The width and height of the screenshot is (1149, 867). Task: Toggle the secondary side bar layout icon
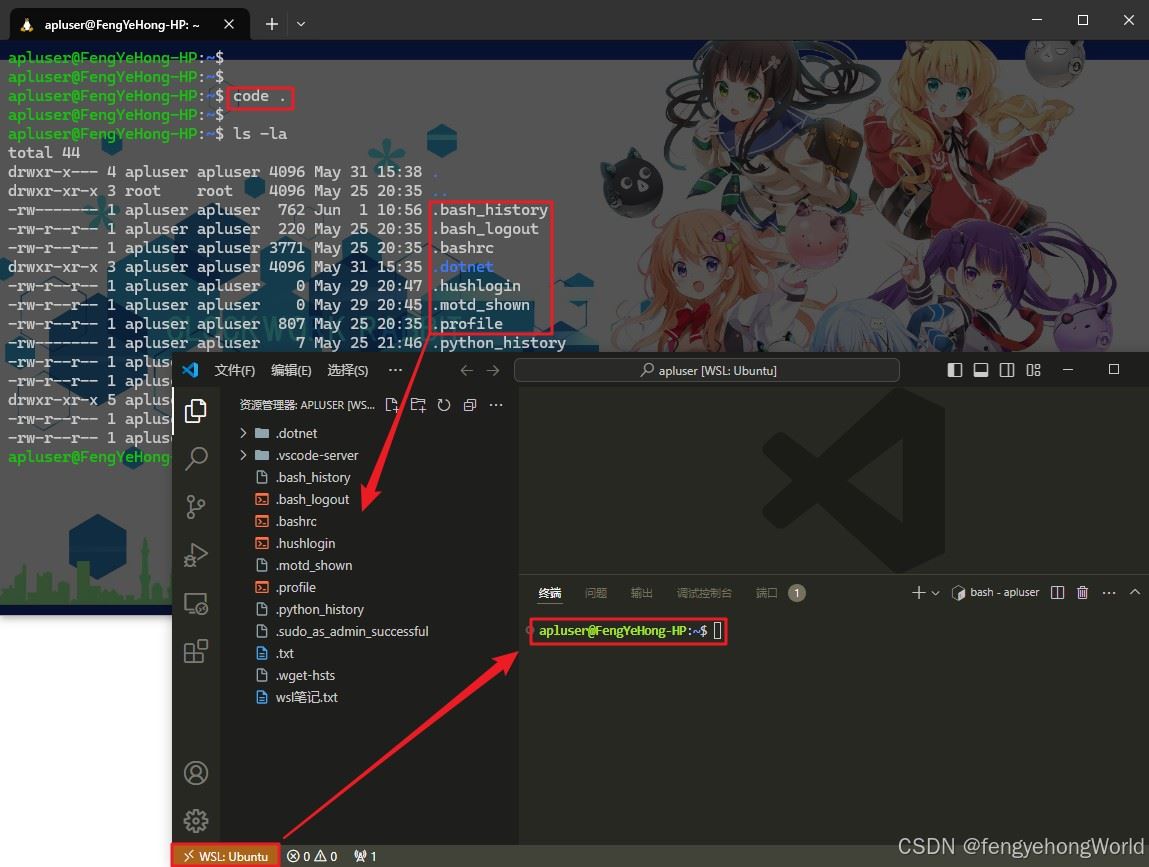tap(1007, 370)
